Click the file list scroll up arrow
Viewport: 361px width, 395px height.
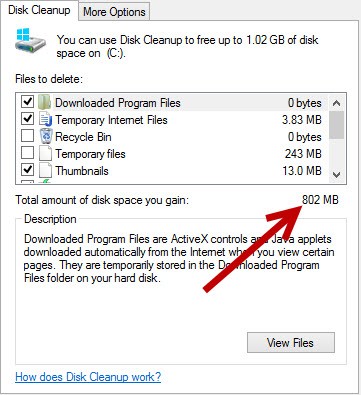[x=337, y=103]
